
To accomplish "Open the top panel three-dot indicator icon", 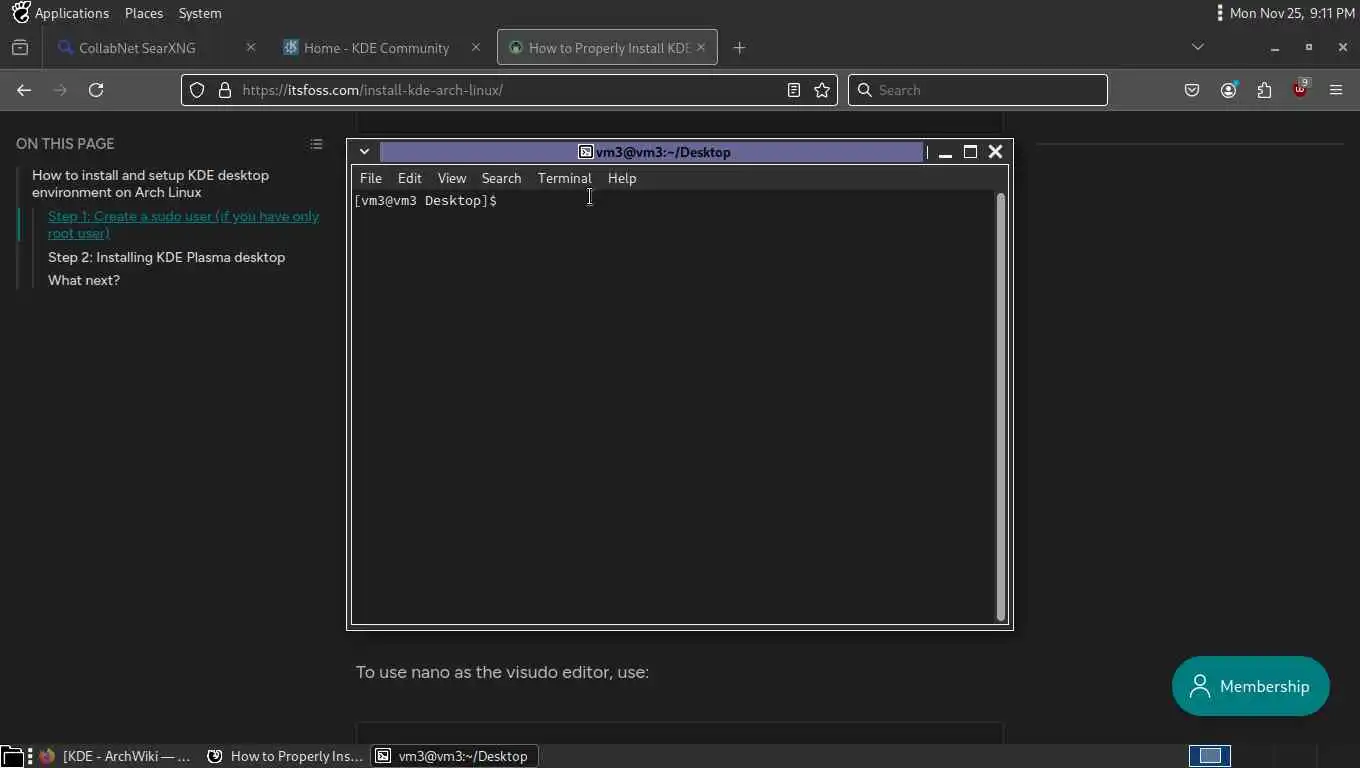I will (1219, 13).
